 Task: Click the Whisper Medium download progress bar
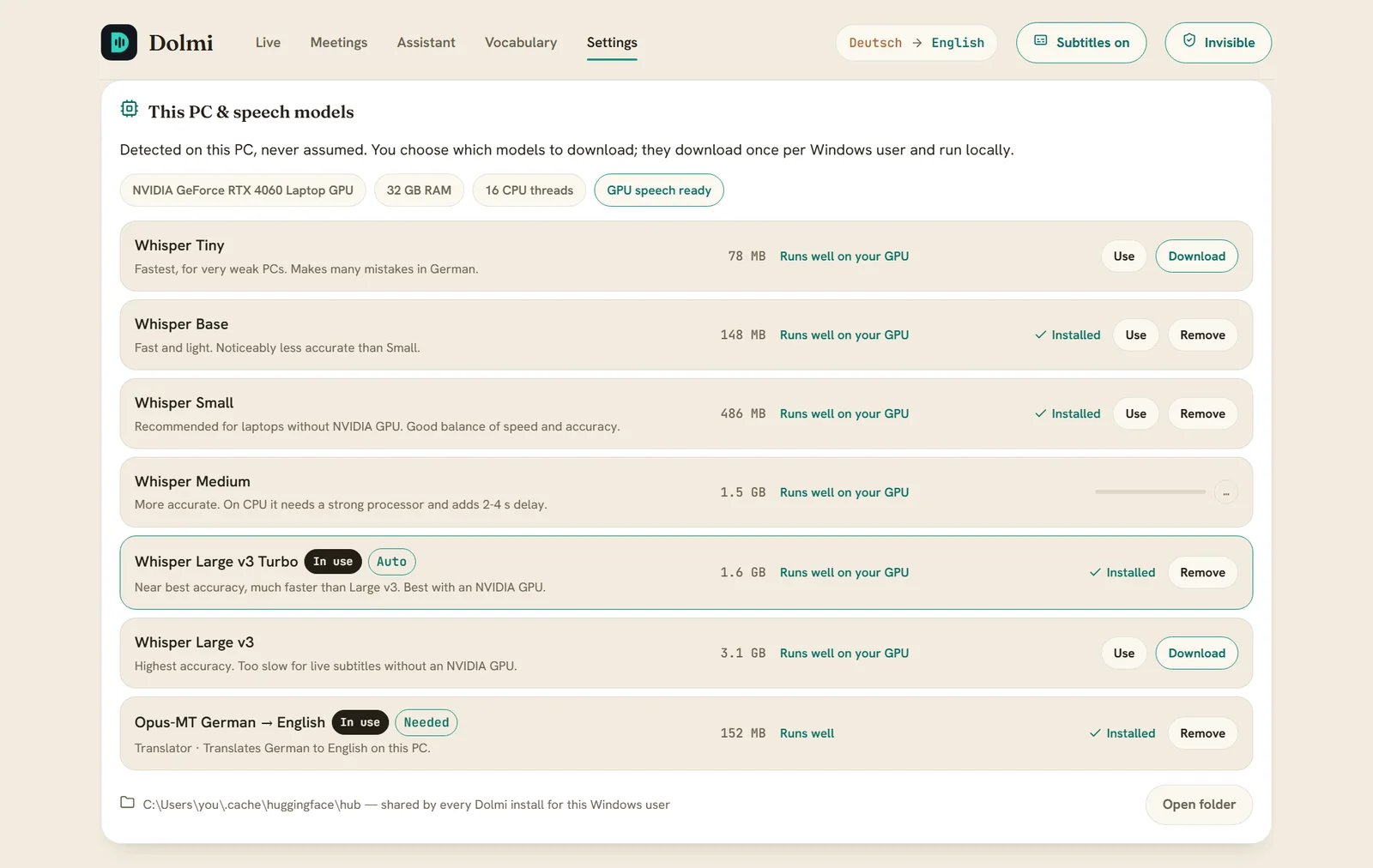1150,492
